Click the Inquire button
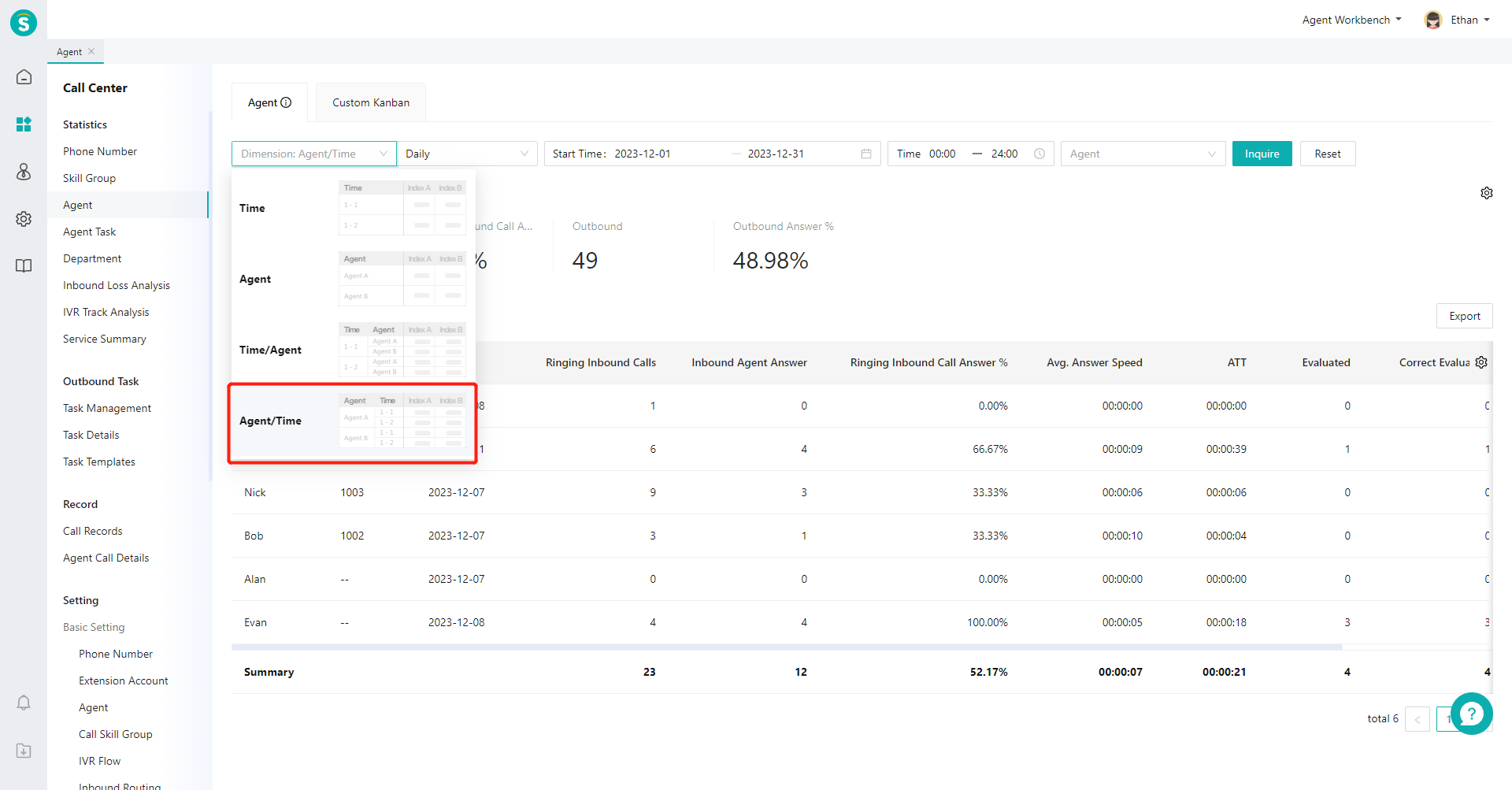1512x790 pixels. [x=1262, y=154]
